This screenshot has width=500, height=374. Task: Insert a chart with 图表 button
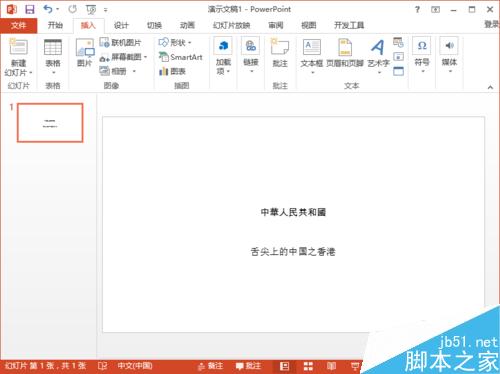click(x=172, y=71)
